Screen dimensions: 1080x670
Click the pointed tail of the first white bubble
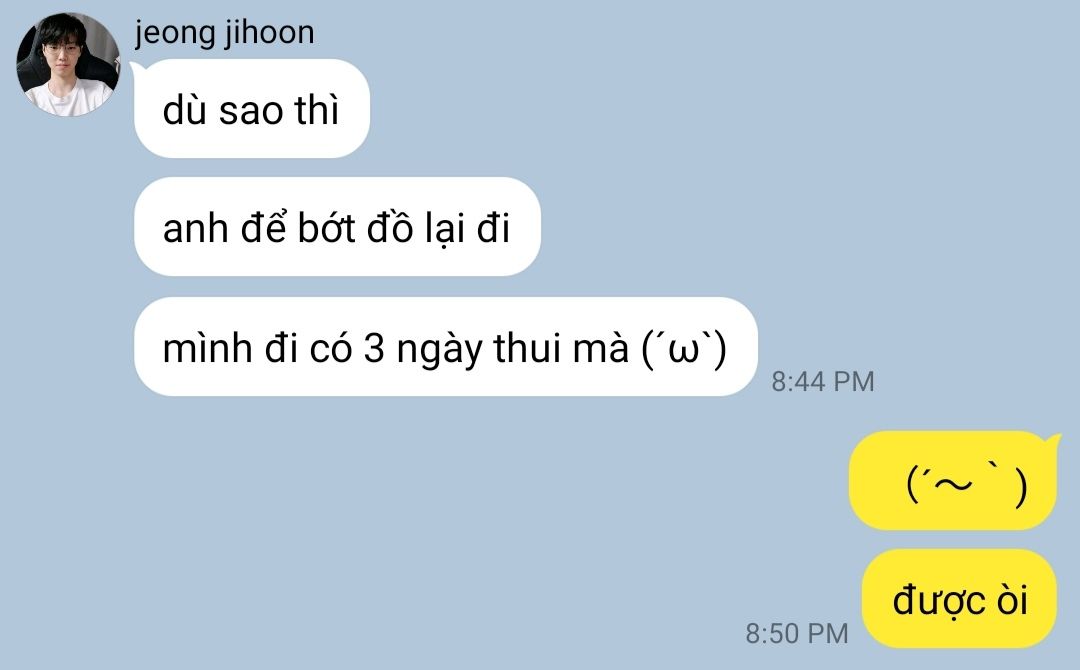tap(135, 67)
